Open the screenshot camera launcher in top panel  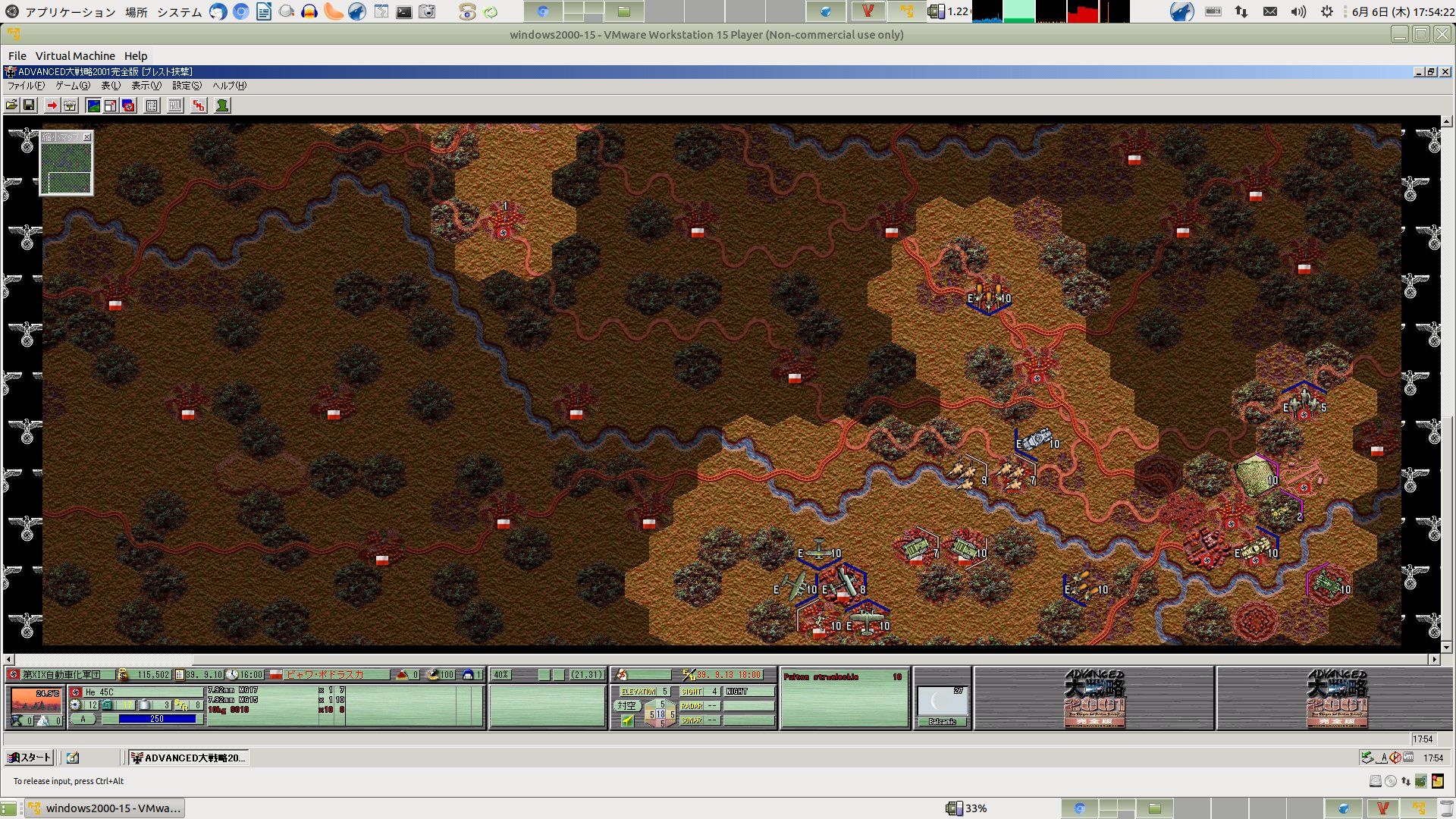[428, 11]
